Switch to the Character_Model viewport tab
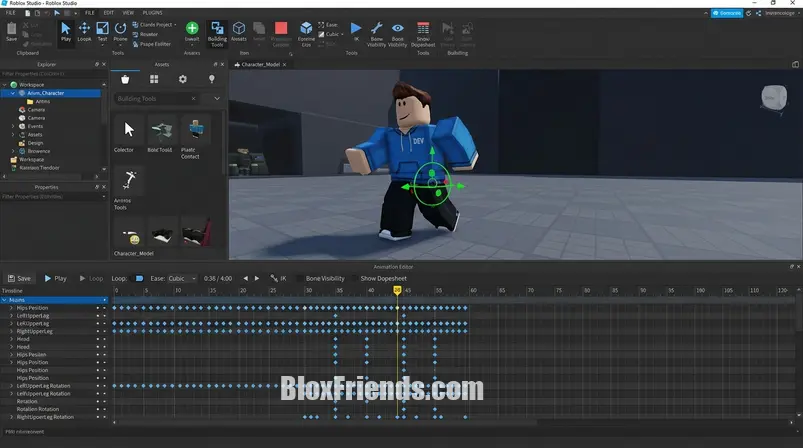The image size is (803, 448). [261, 64]
